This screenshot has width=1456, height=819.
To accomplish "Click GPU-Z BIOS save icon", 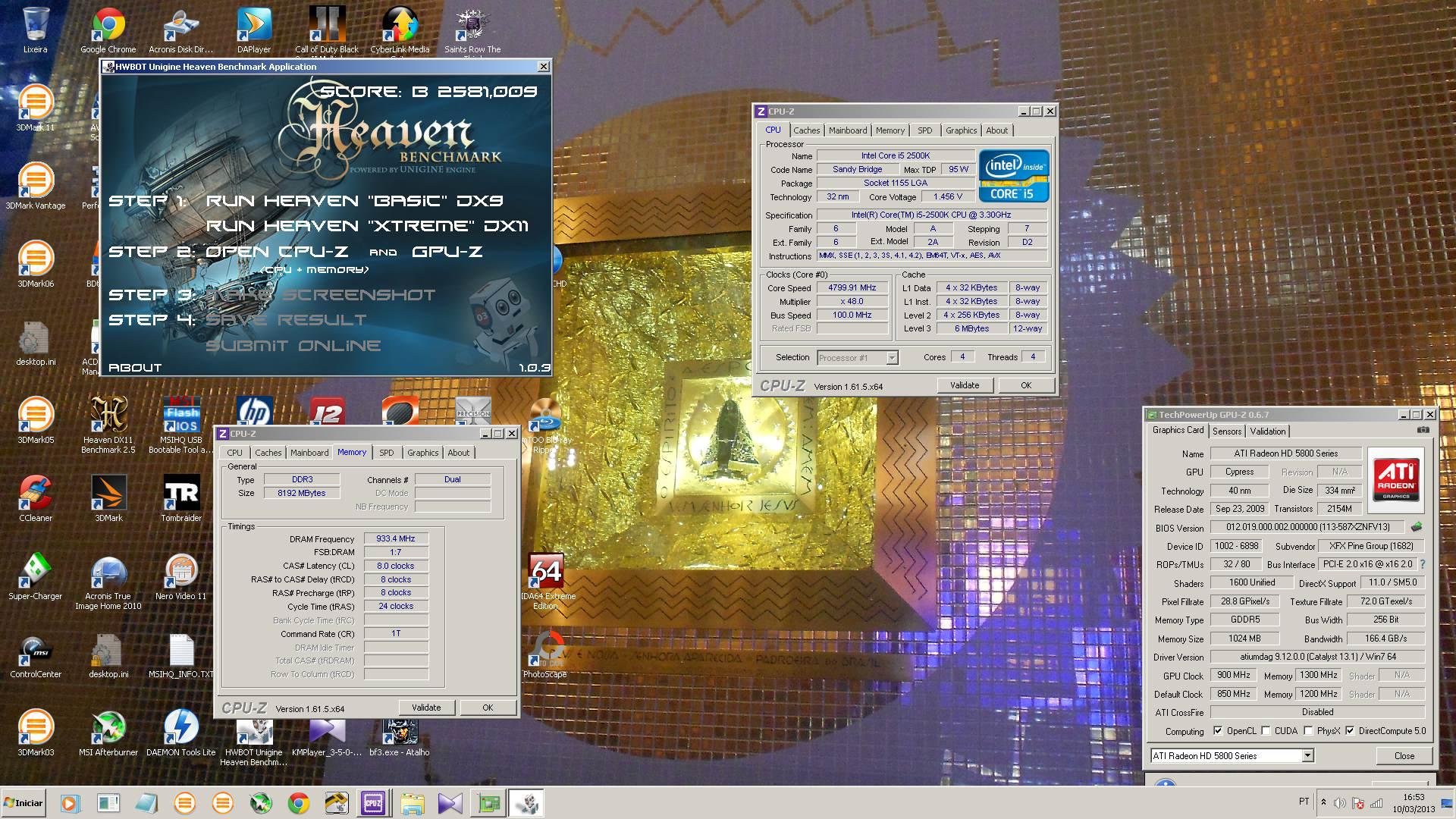I will coord(1416,527).
